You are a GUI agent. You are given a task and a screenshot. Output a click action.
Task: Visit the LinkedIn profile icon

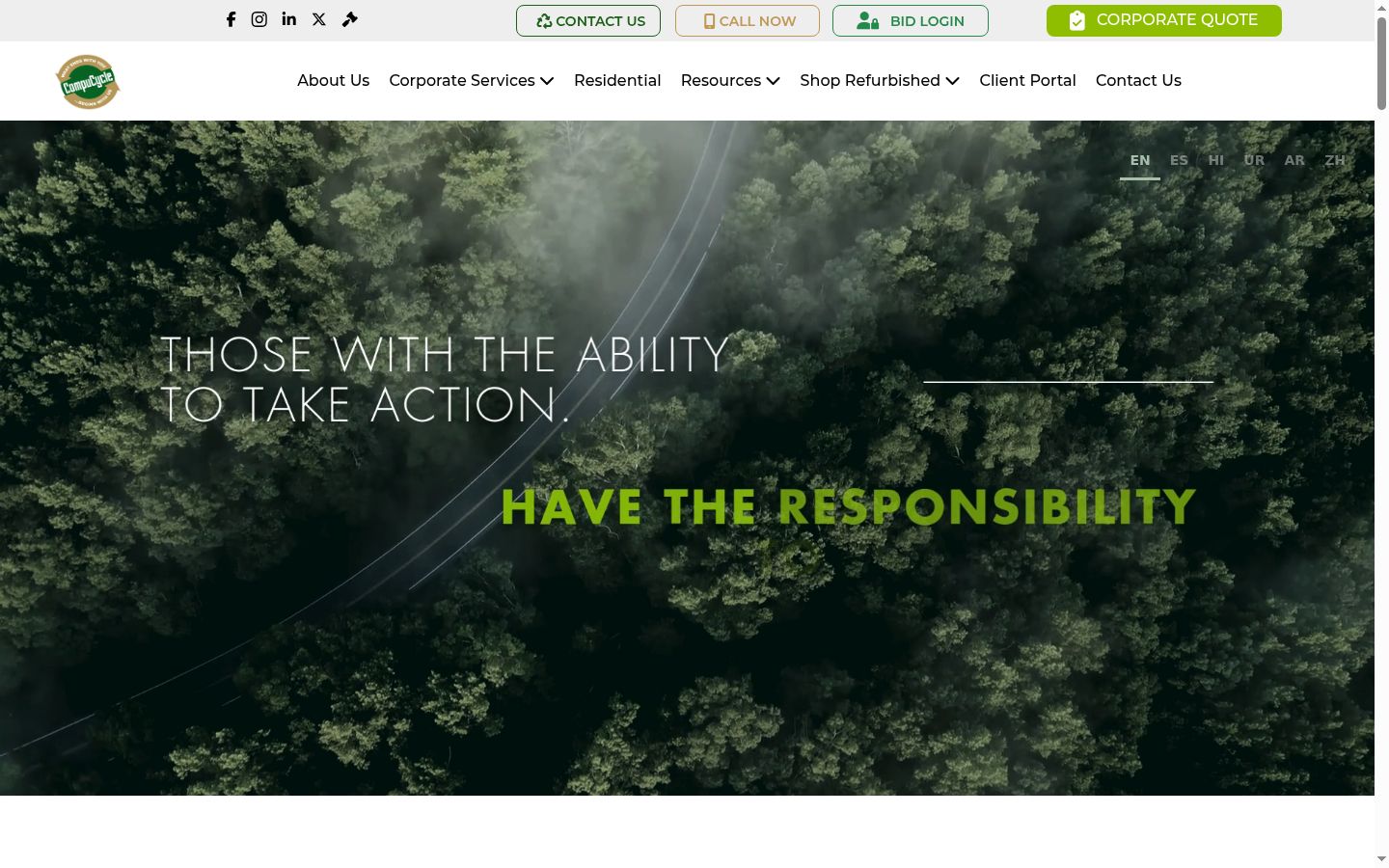(289, 19)
